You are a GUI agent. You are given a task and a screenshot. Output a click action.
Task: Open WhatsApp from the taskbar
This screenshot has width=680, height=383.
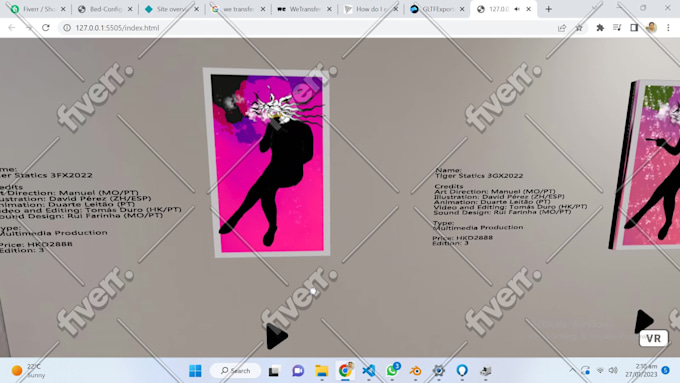392,371
